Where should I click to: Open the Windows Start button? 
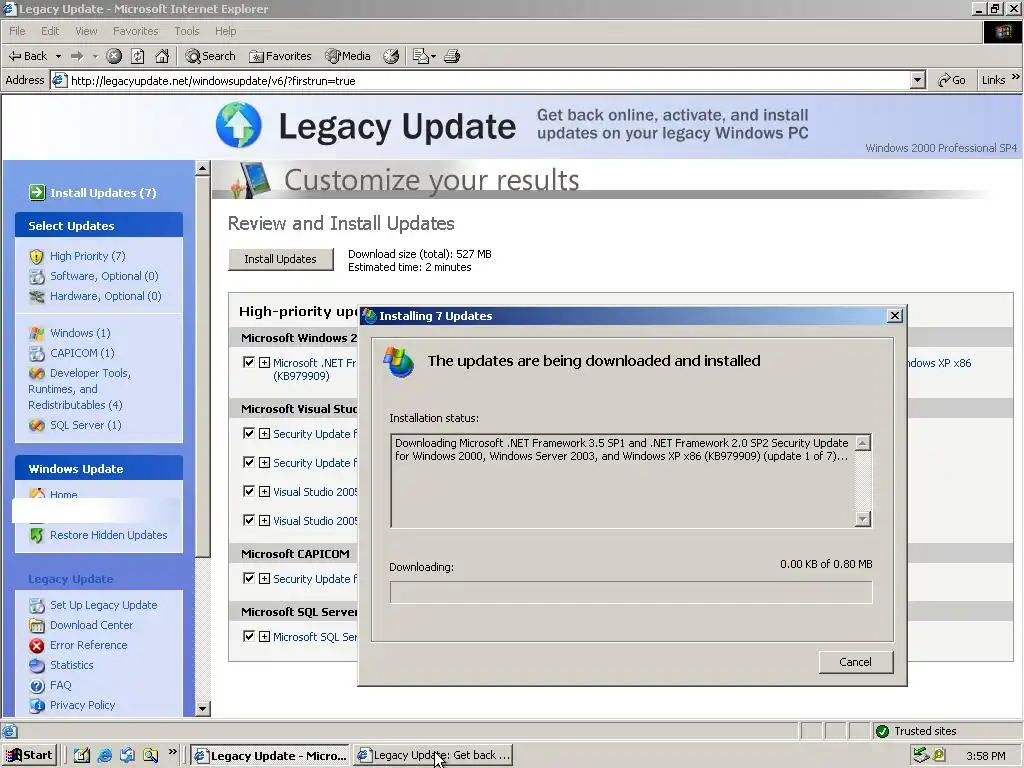pos(29,756)
